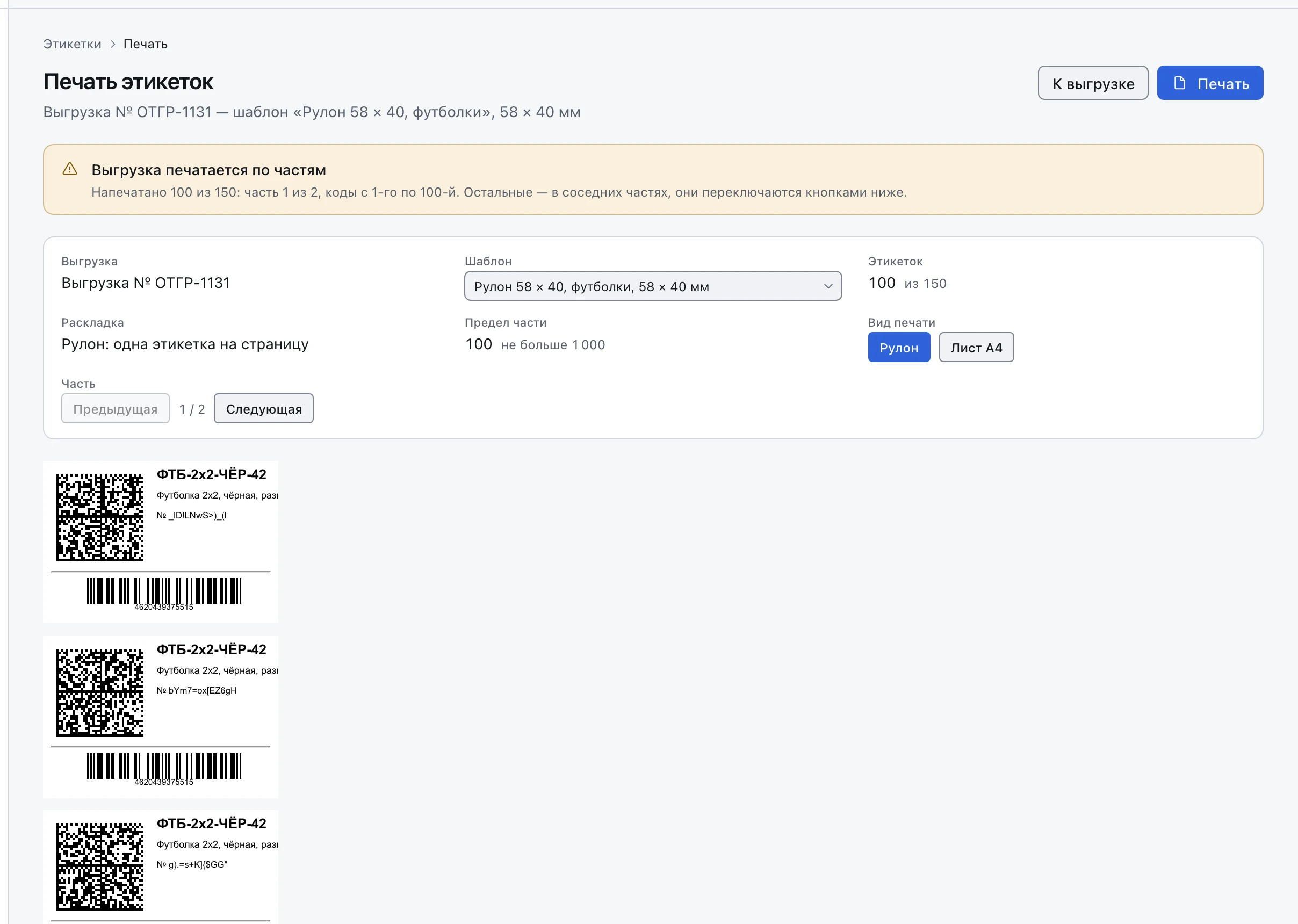This screenshot has height=924, width=1298.
Task: Click the subtitle mentioning «Рулон 58 × 40, футболки»
Action: click(312, 112)
